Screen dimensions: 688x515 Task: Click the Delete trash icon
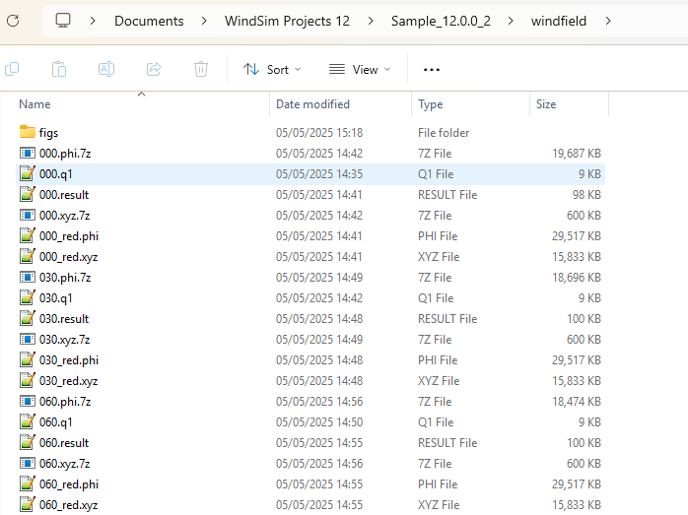(x=201, y=69)
